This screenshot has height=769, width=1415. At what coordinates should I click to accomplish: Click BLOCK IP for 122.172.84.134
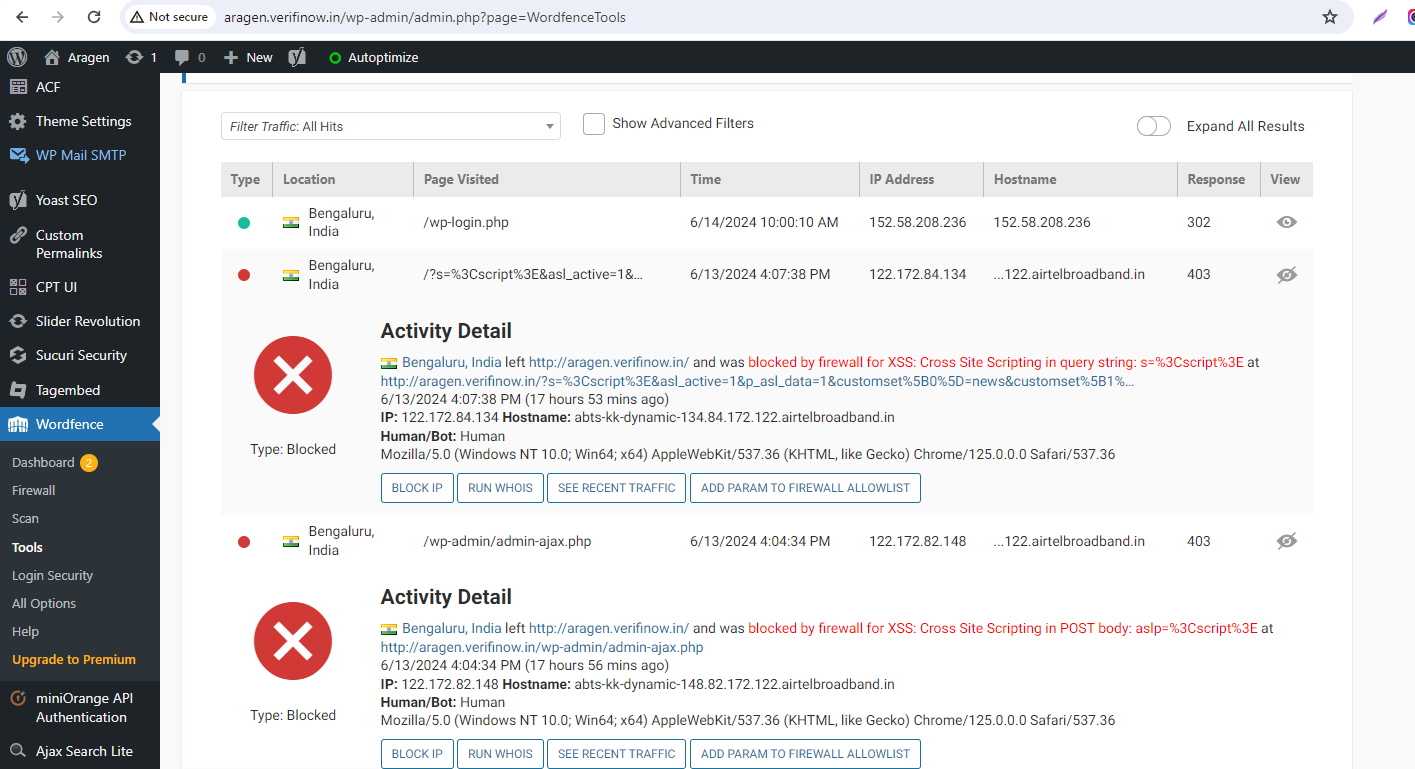[417, 488]
